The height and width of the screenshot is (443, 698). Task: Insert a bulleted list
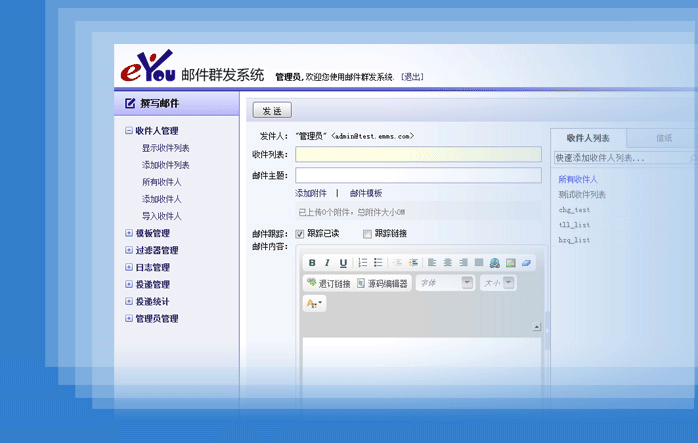pos(378,263)
